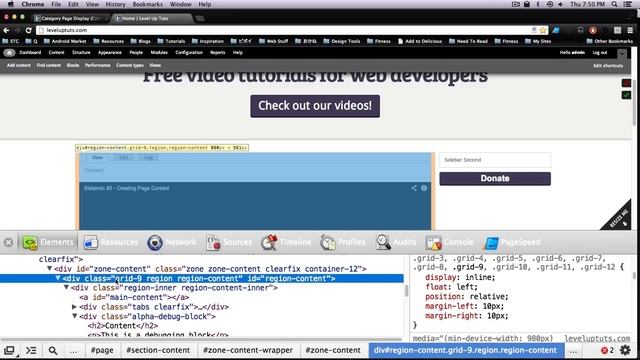Open the Timeline panel
Screen dimensions: 640x360
[x=286, y=242]
